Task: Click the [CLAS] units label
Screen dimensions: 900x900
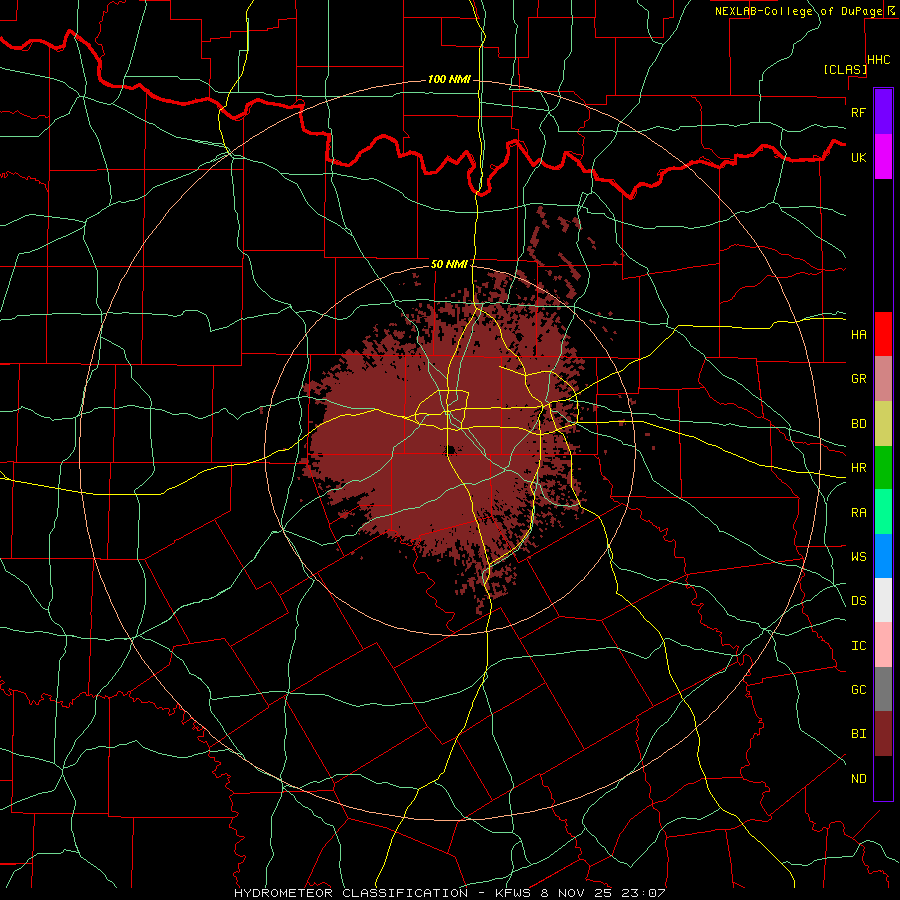Action: pos(845,69)
